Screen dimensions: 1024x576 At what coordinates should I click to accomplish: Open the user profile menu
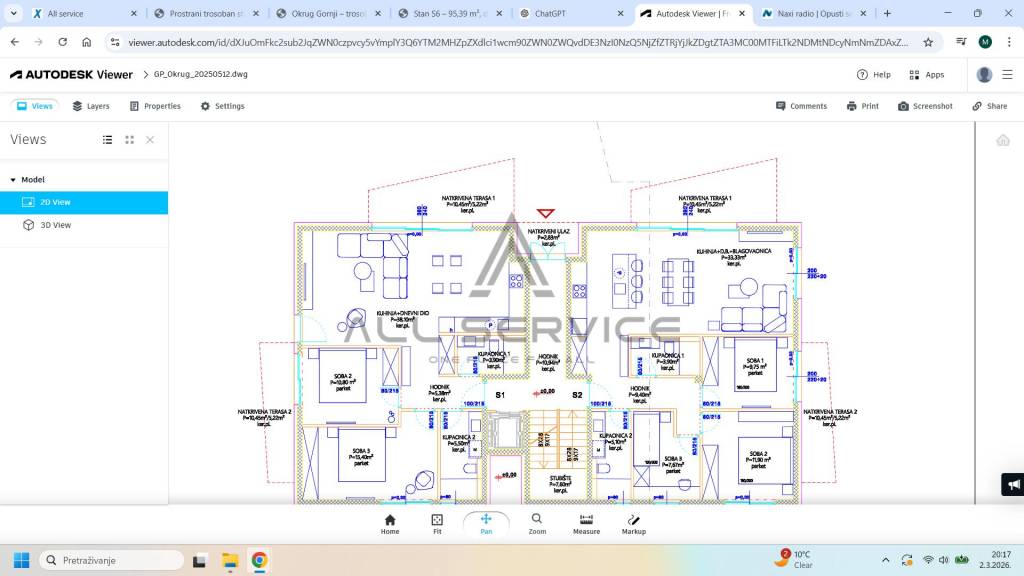985,75
